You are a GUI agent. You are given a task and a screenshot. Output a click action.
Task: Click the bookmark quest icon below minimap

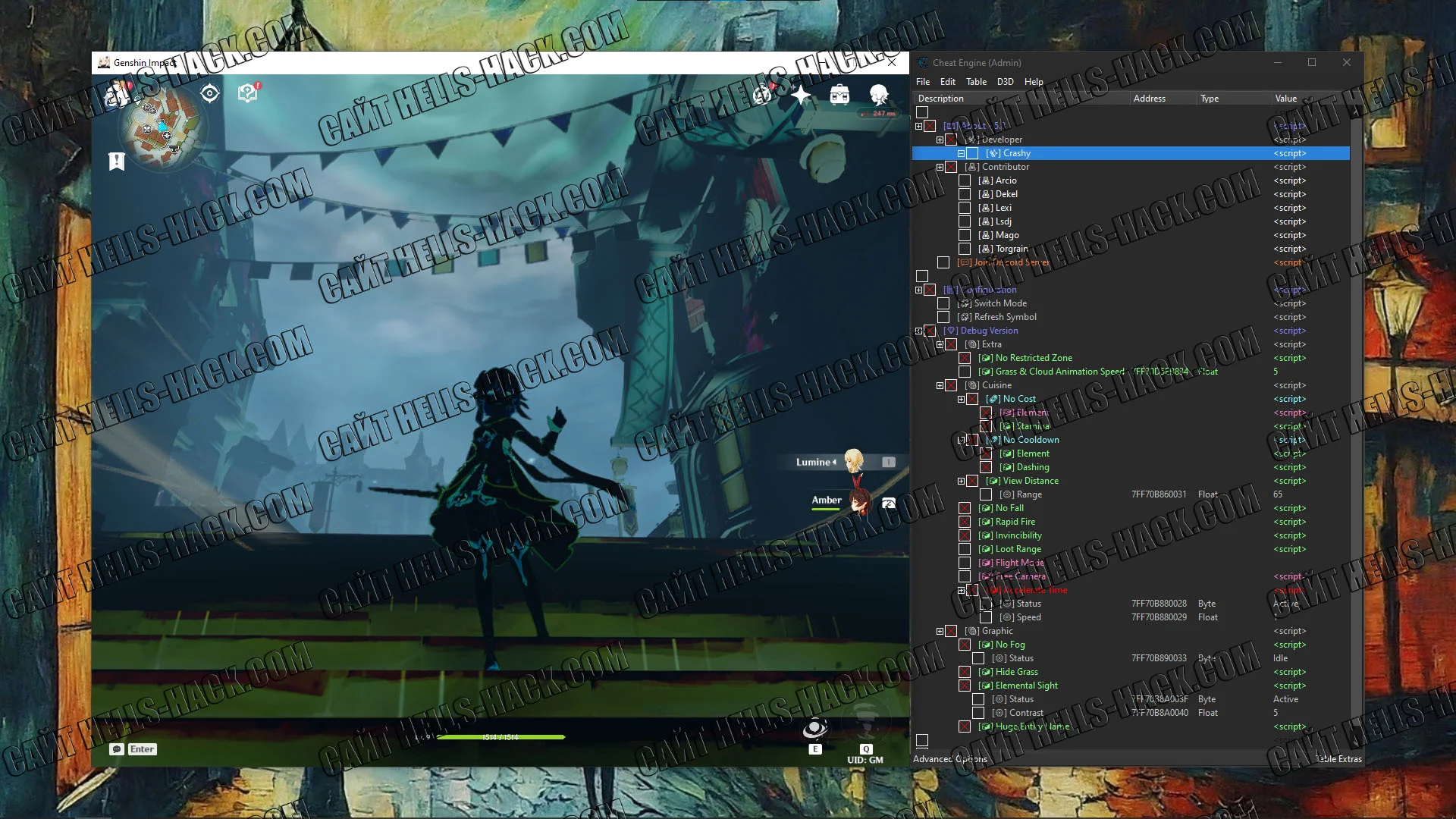click(x=116, y=161)
